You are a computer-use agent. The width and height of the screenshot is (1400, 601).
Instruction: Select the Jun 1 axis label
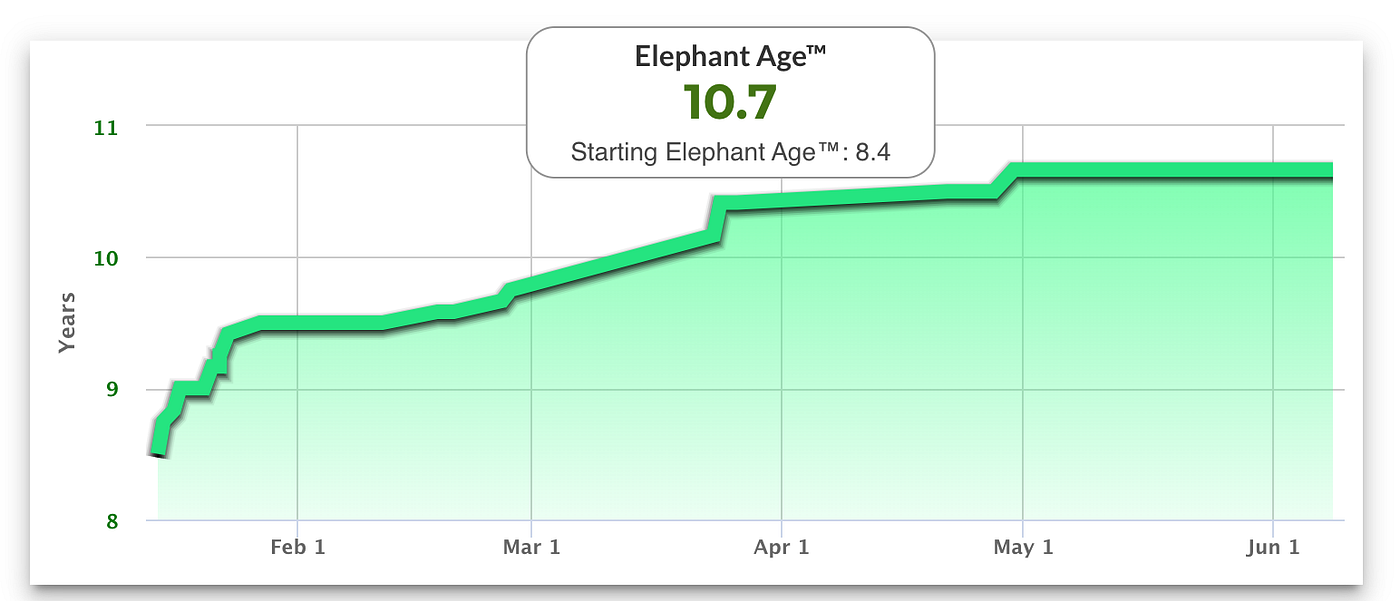click(x=1273, y=547)
